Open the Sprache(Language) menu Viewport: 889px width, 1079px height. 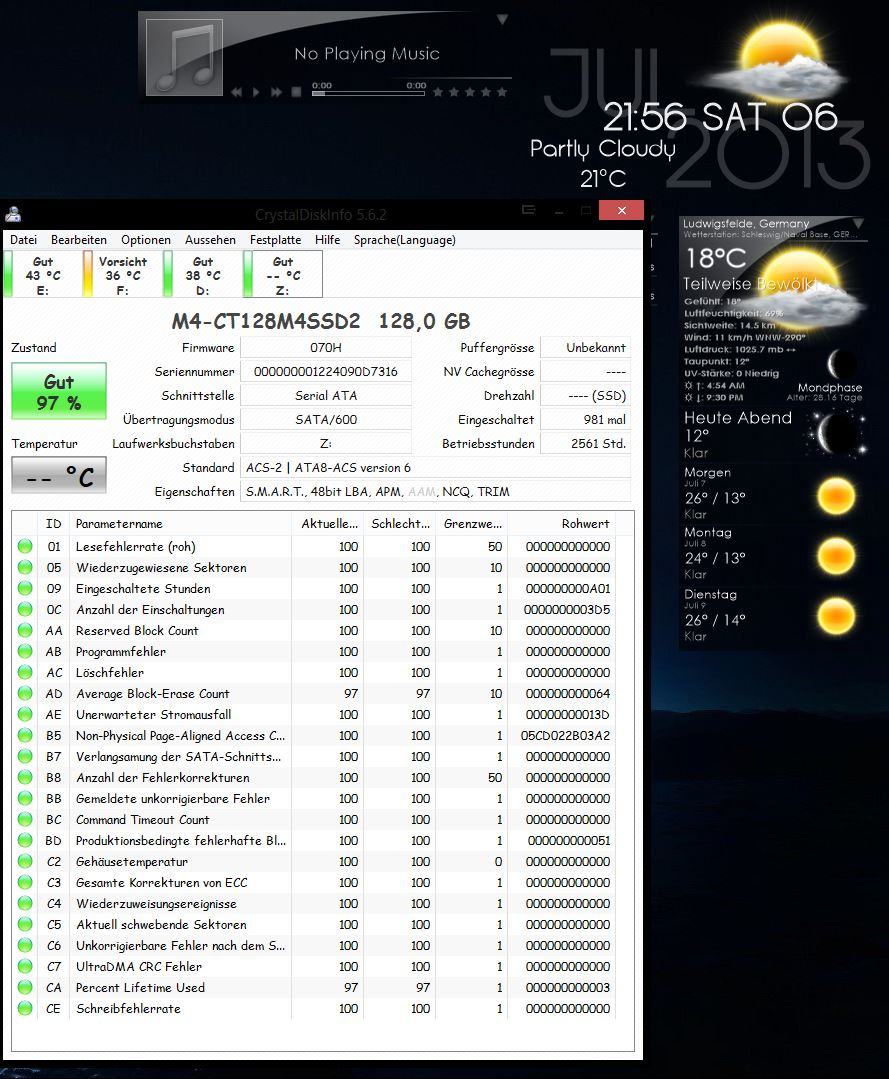[x=405, y=239]
